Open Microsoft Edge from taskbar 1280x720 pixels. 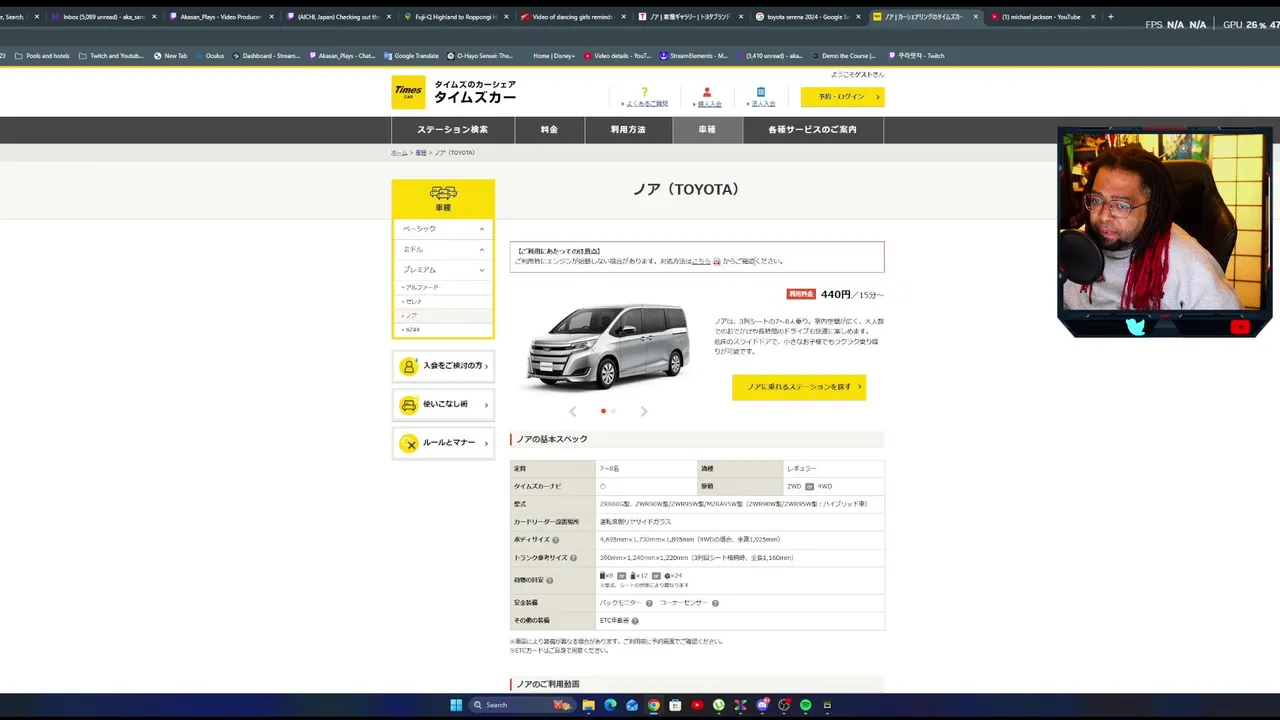[610, 705]
